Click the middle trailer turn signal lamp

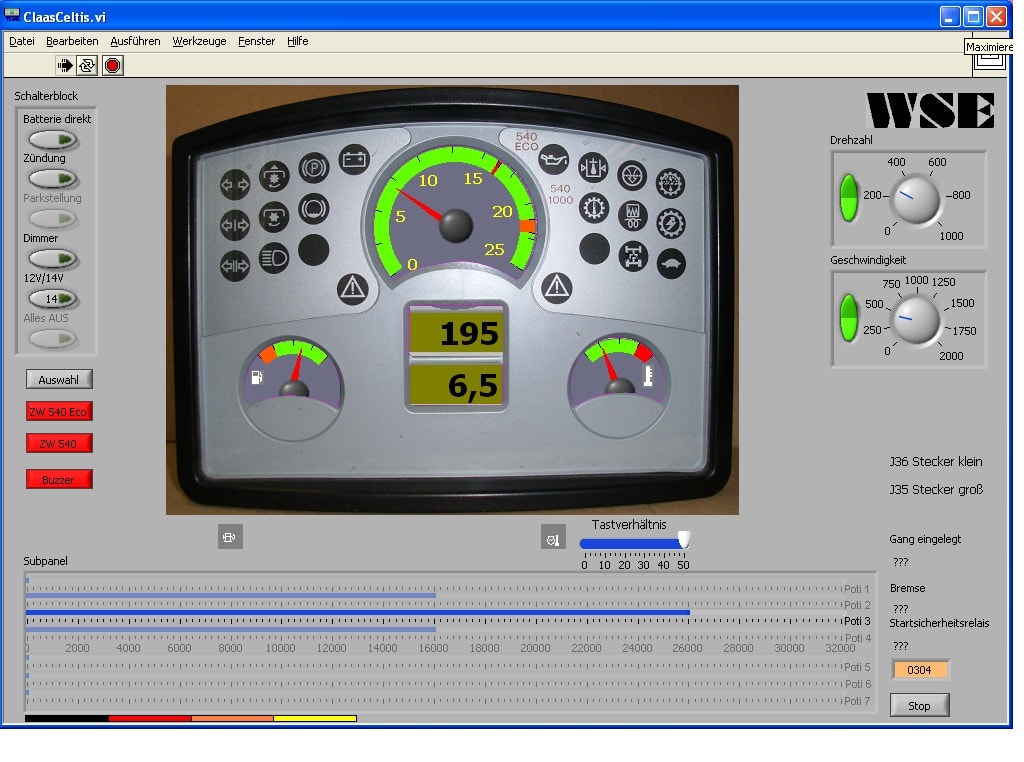(x=234, y=225)
